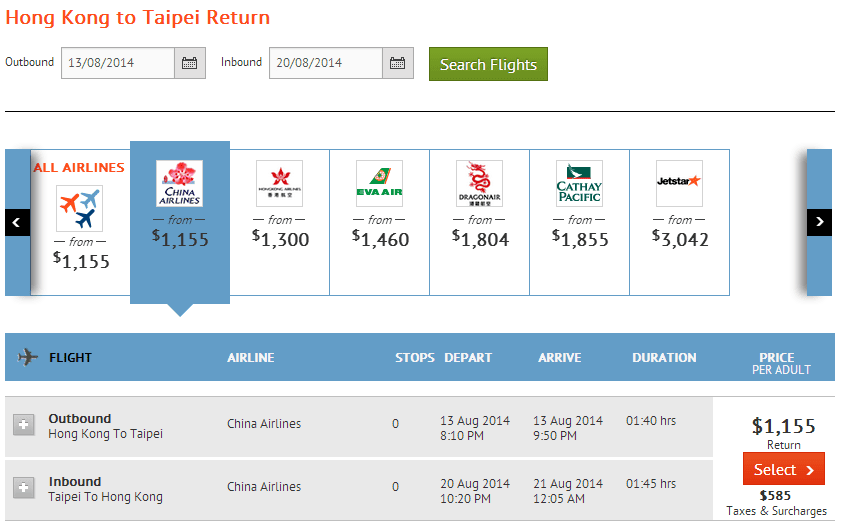The width and height of the screenshot is (843, 529).
Task: Sort by the Price per adult column
Action: 777,363
